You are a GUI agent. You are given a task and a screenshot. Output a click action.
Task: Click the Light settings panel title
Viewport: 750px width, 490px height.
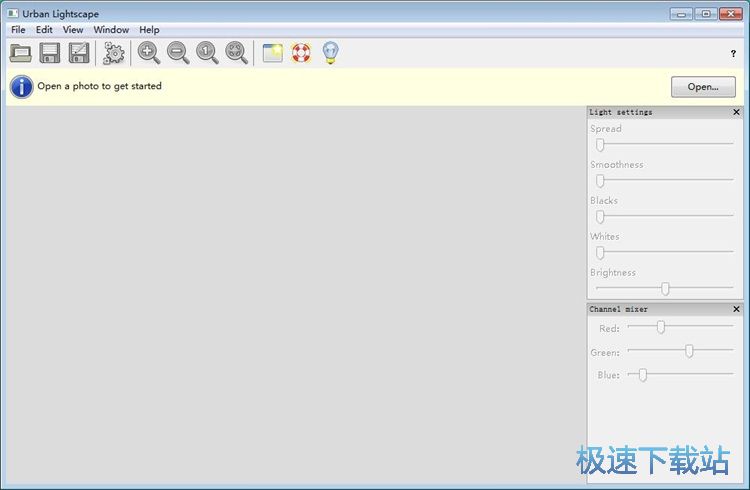click(620, 112)
